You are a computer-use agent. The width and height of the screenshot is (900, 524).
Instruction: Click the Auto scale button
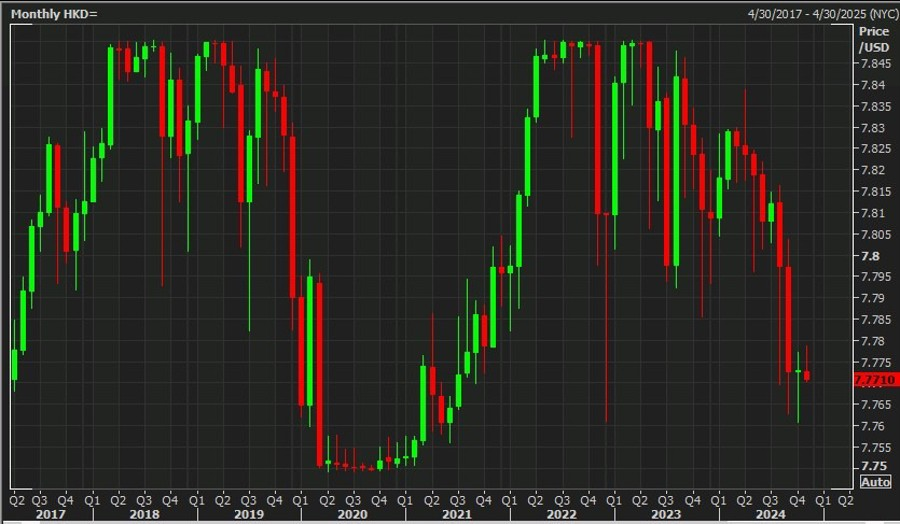tap(875, 482)
